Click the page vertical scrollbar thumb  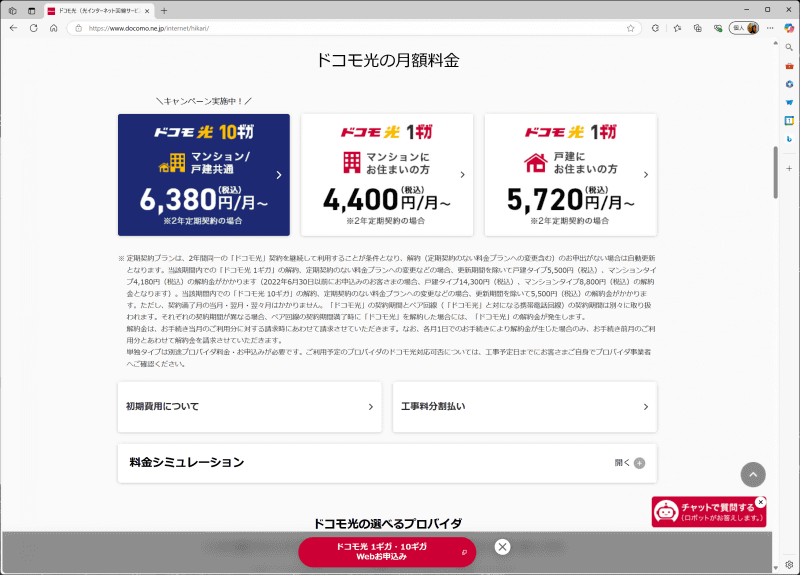[x=776, y=172]
